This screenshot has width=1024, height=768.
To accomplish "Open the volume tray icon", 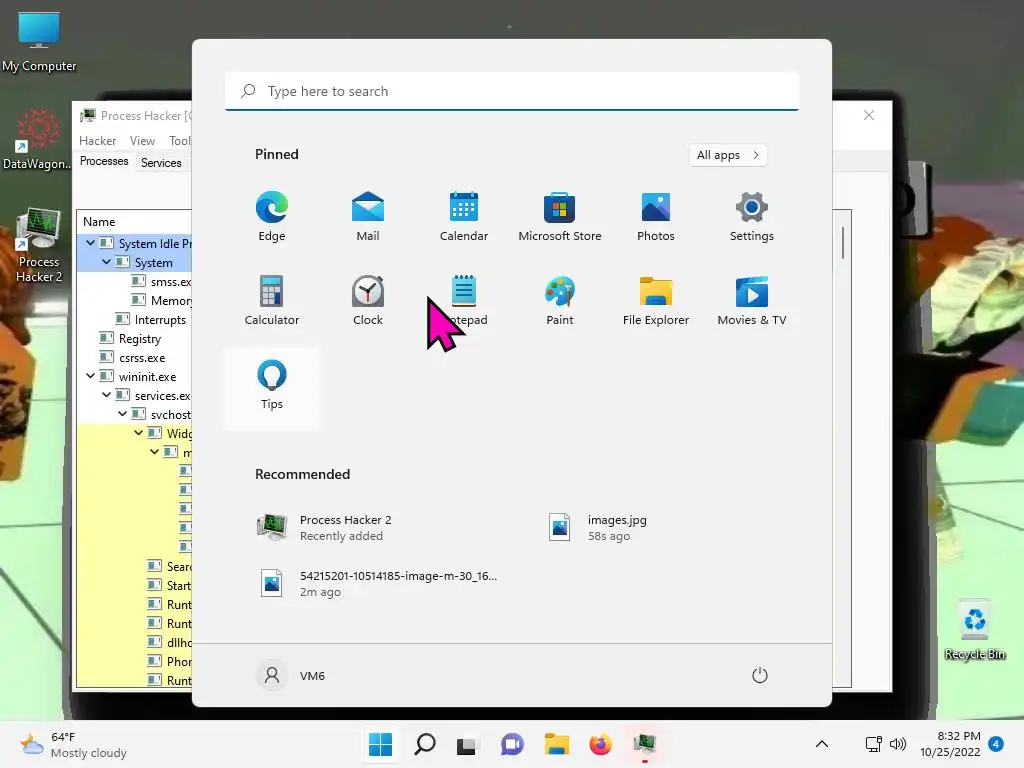I will tap(898, 744).
